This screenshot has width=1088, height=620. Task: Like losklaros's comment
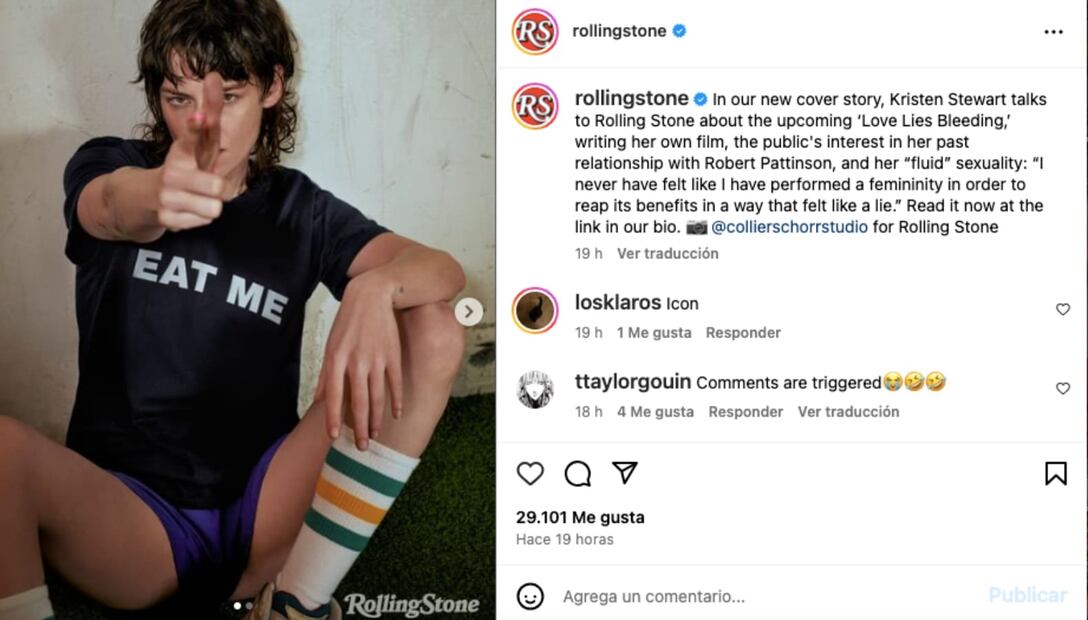click(1063, 310)
